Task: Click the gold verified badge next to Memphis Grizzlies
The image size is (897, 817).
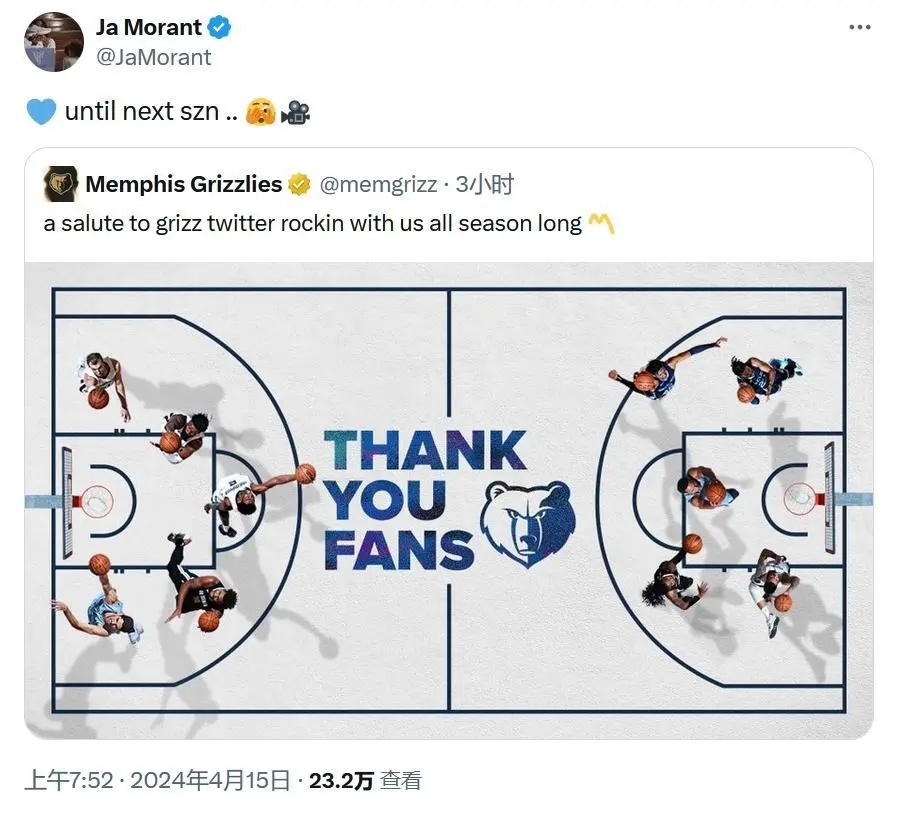Action: click(299, 184)
